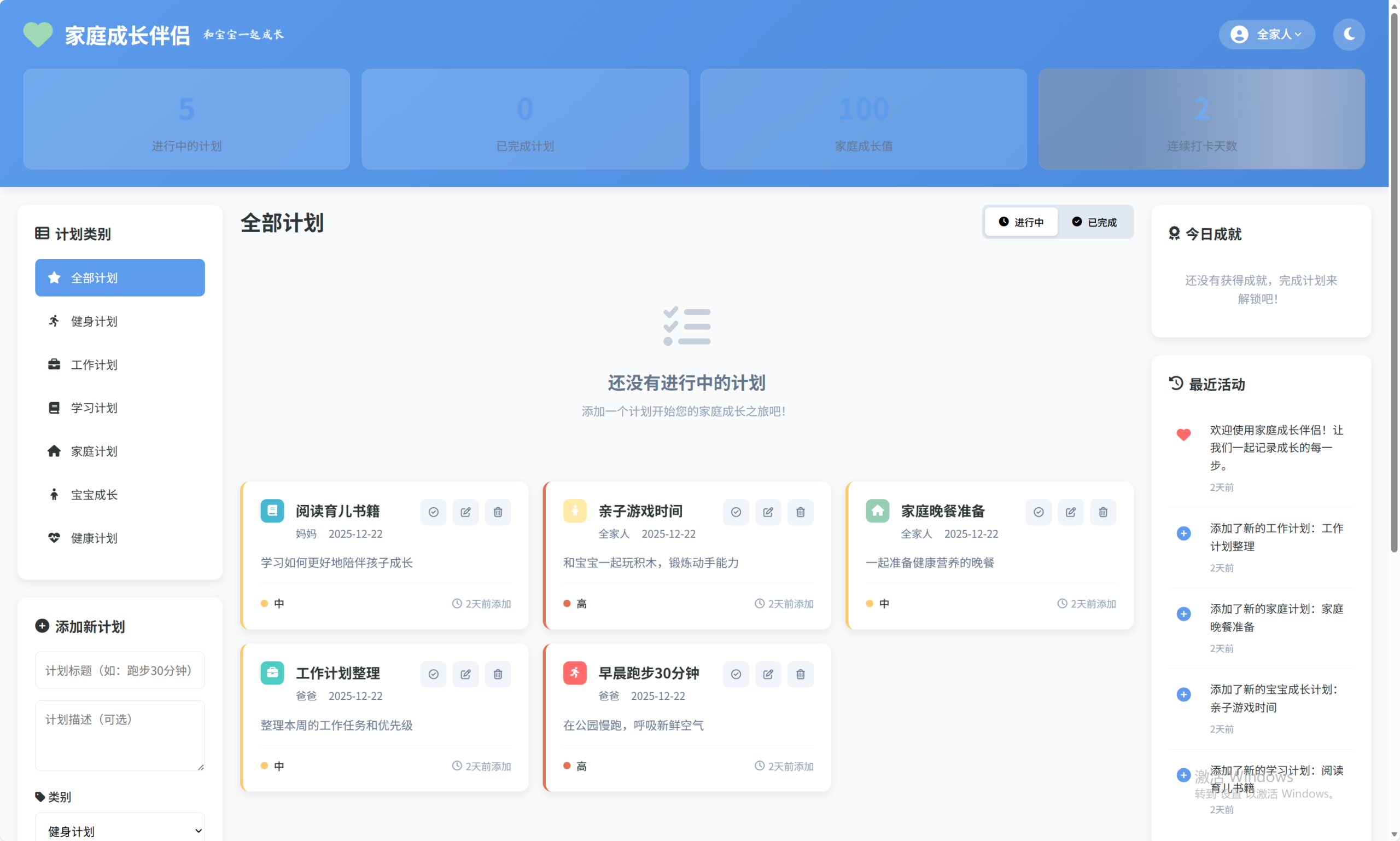Click the page vertical scrollbar
Viewport: 1400px width, 841px height.
click(x=1393, y=283)
